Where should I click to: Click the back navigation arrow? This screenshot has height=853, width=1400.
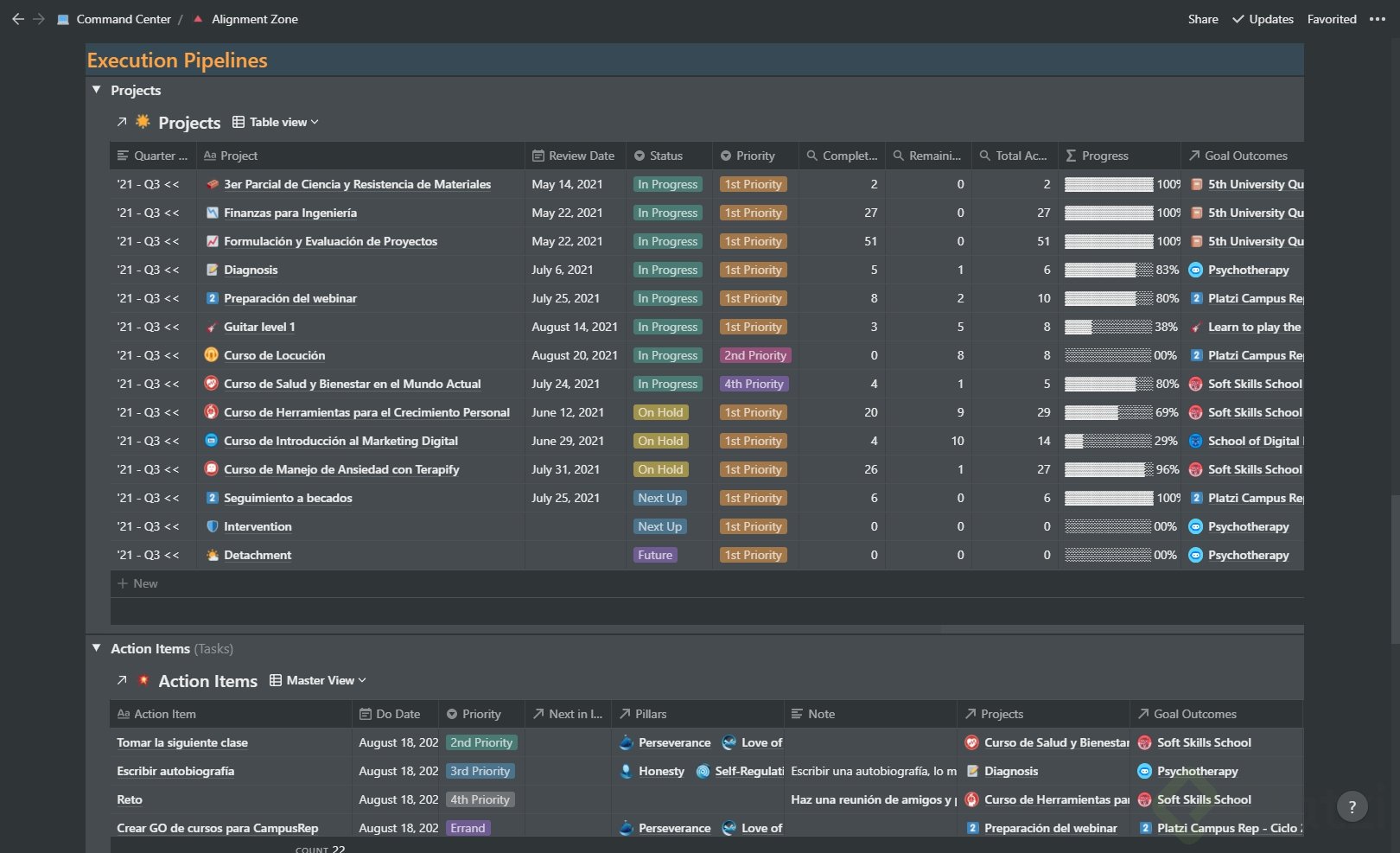tap(18, 19)
